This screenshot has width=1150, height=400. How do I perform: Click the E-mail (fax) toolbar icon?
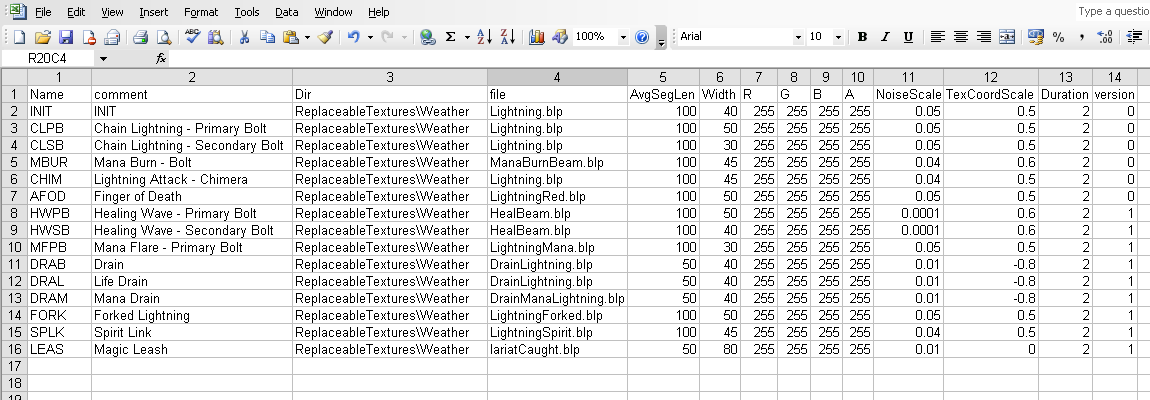click(112, 37)
